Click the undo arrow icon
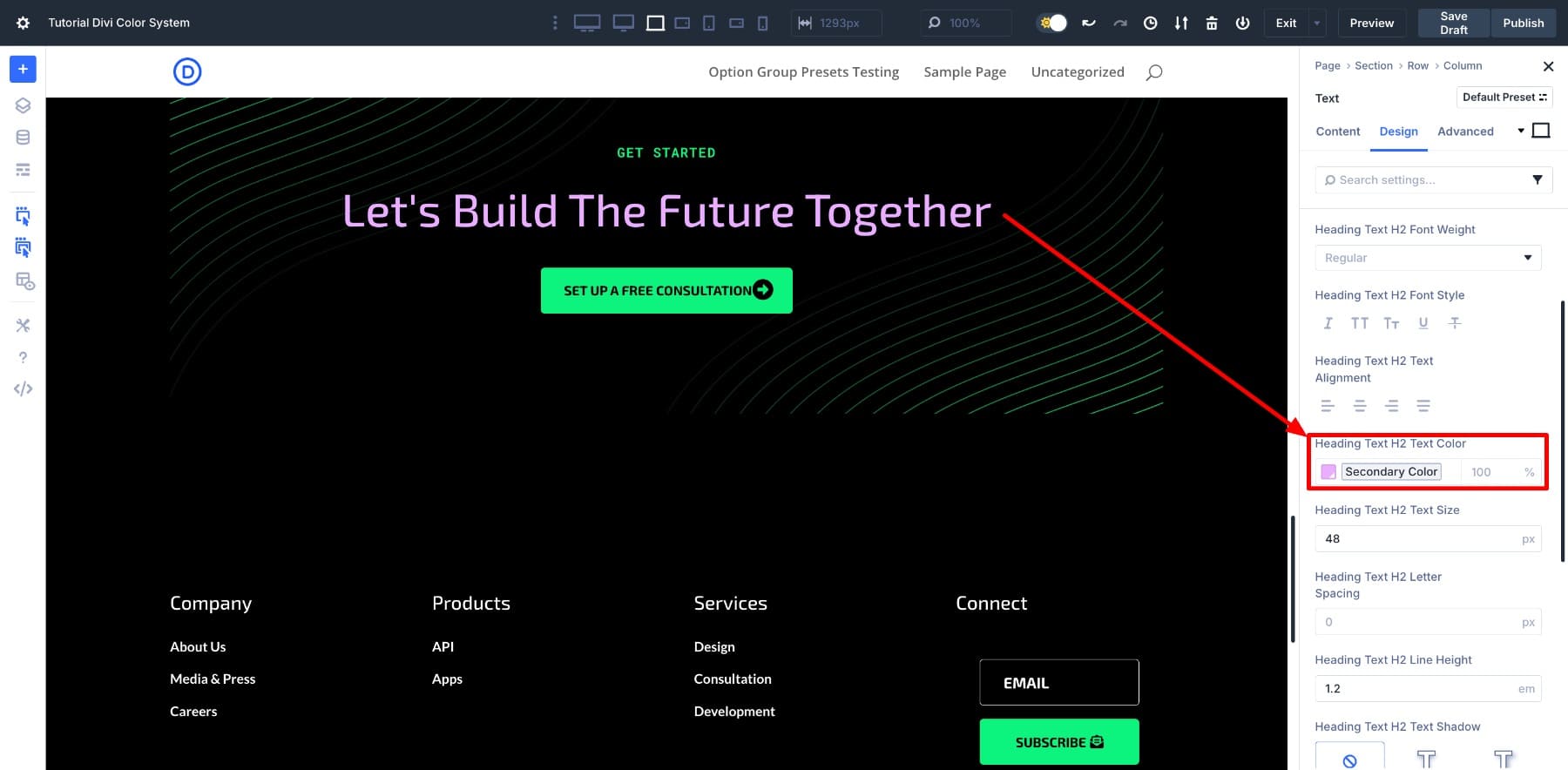1568x770 pixels. point(1088,24)
